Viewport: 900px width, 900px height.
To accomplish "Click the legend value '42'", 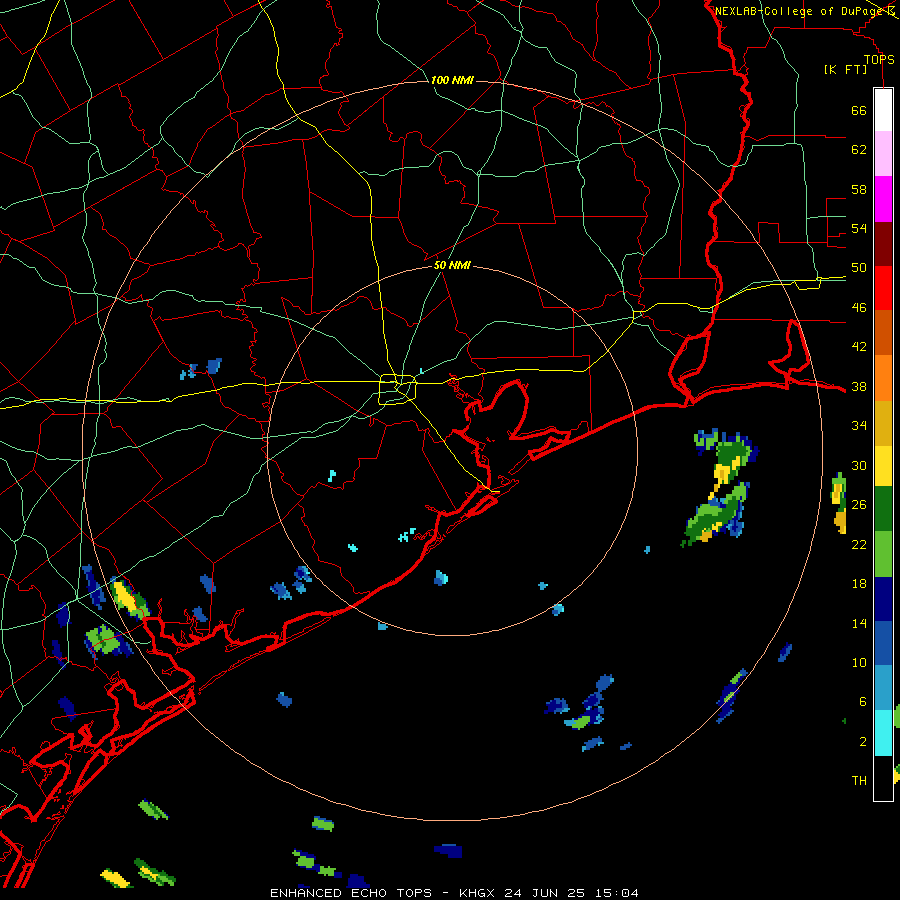I will (859, 347).
